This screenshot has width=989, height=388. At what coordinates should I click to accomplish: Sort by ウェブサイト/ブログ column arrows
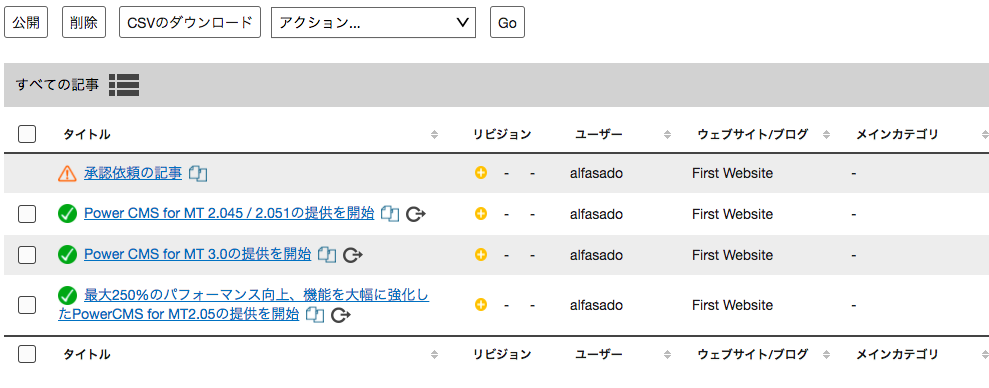click(826, 134)
